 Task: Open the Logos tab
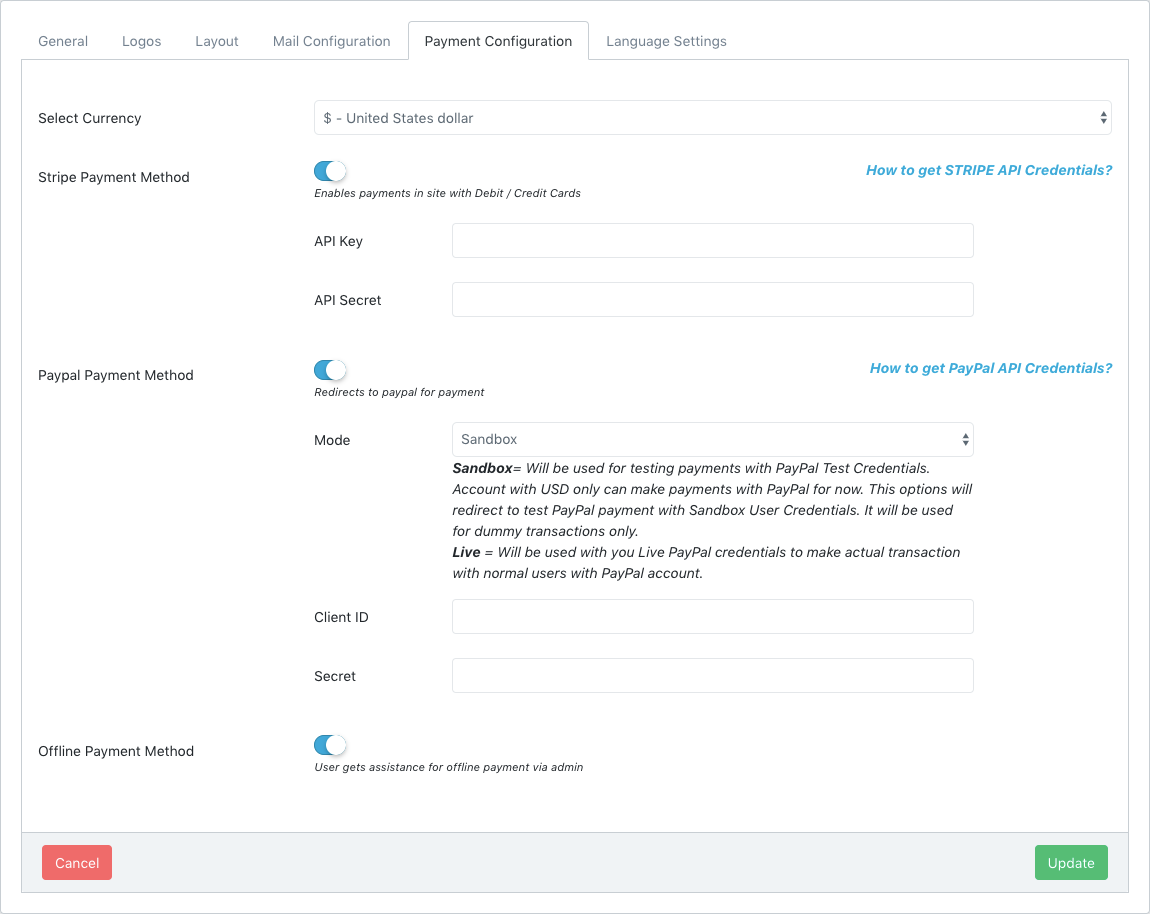(x=141, y=41)
